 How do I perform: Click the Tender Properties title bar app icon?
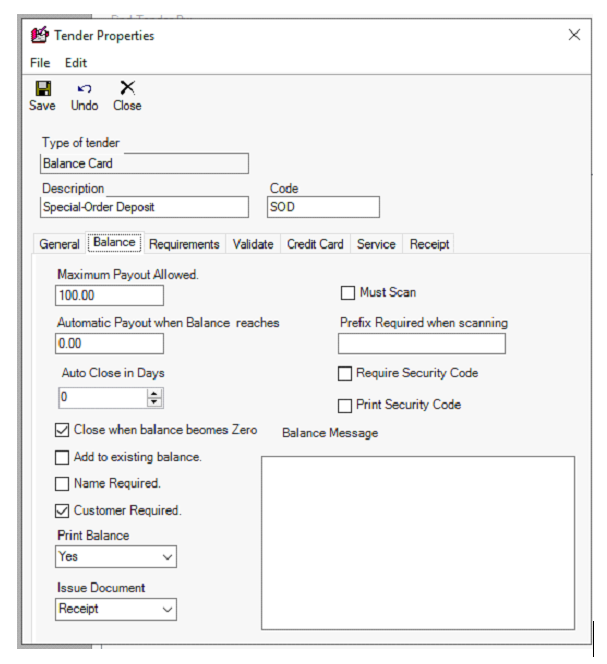40,35
